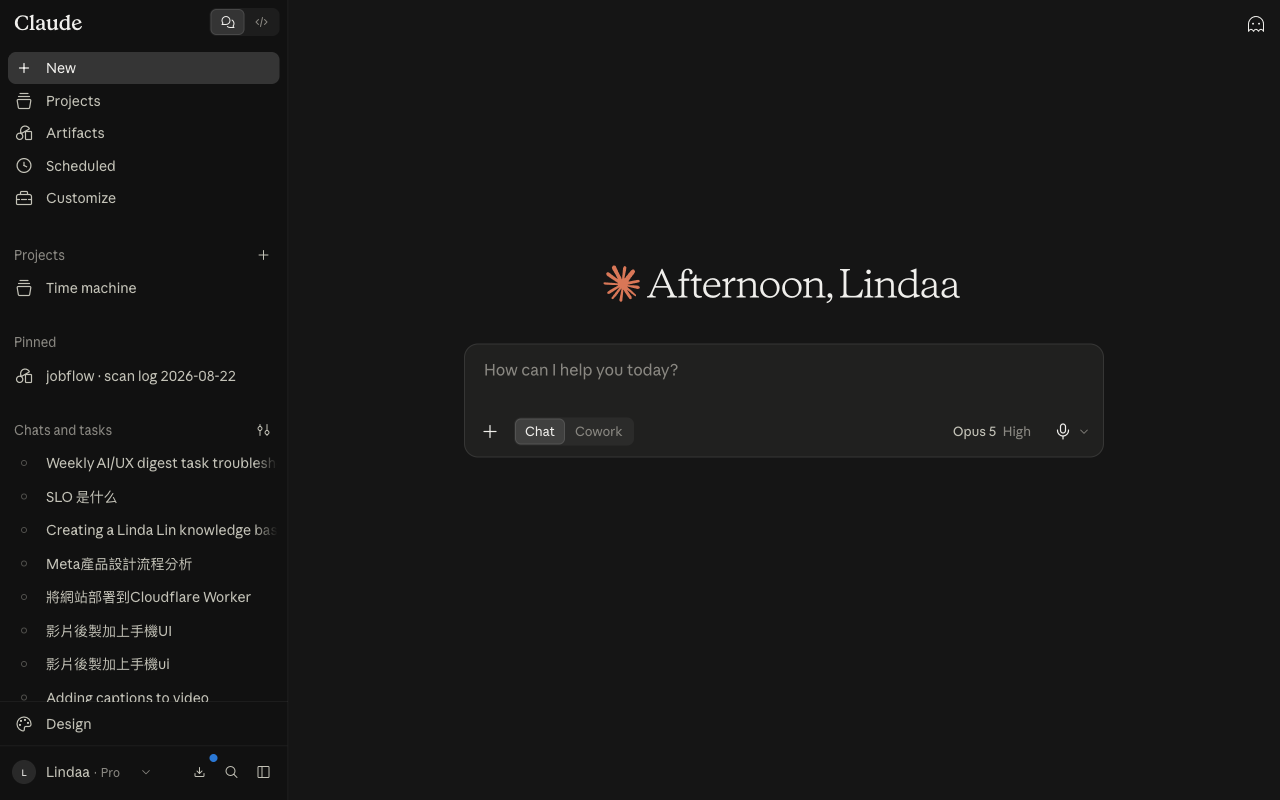This screenshot has height=800, width=1280.
Task: Open Chats and tasks filter settings icon
Action: pos(263,430)
